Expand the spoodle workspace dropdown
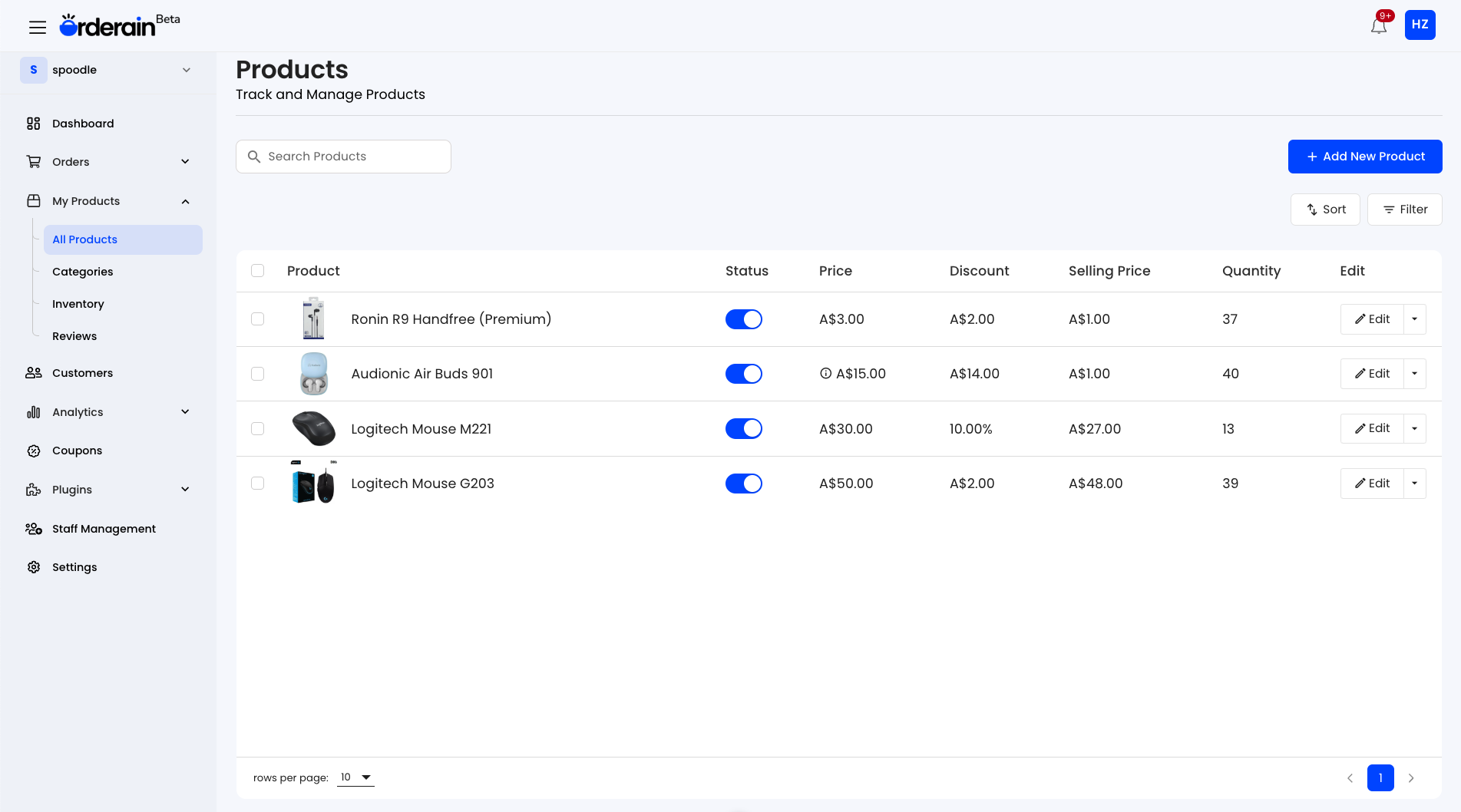 click(186, 70)
